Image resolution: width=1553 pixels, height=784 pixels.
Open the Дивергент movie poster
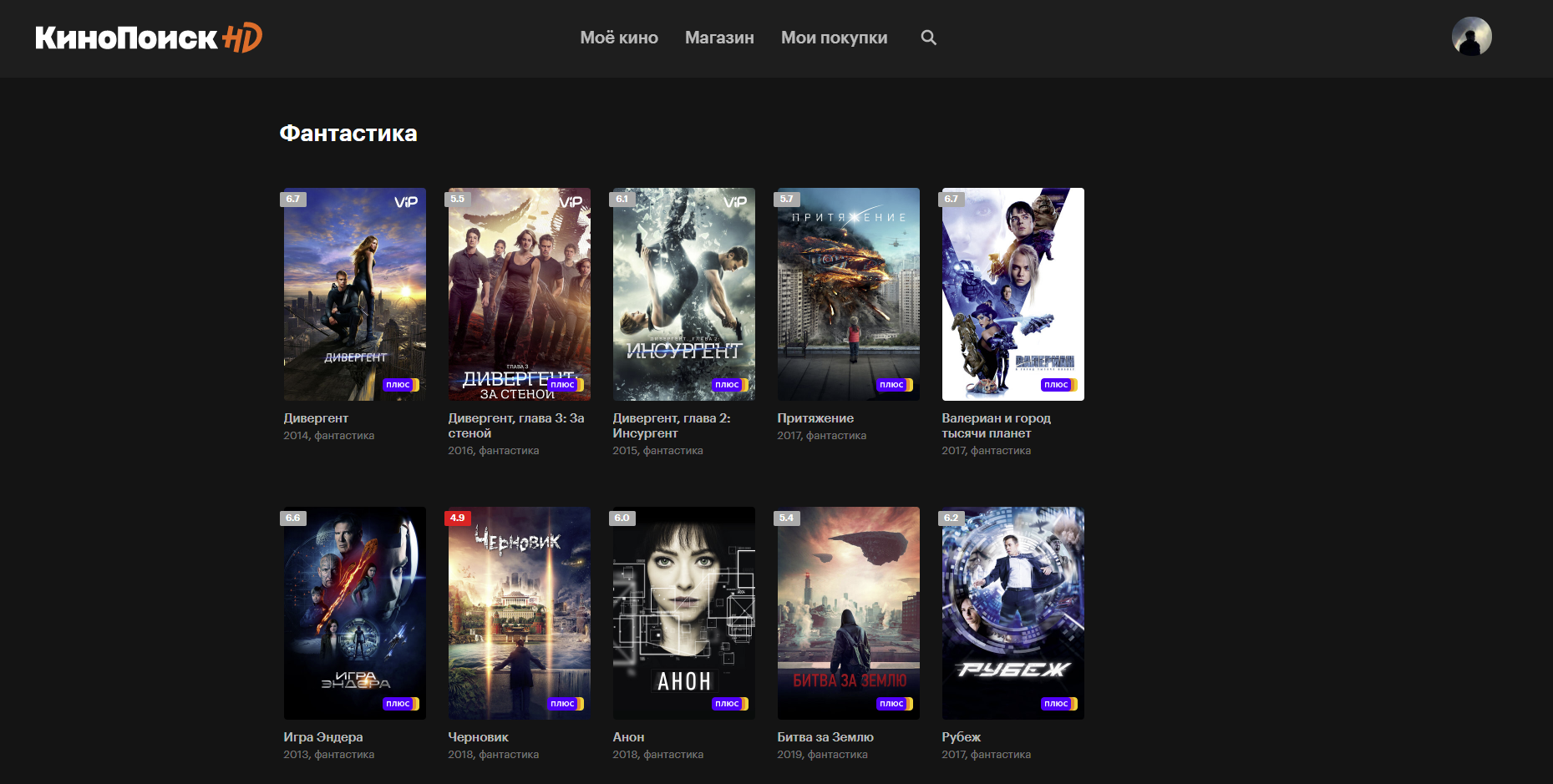[355, 294]
